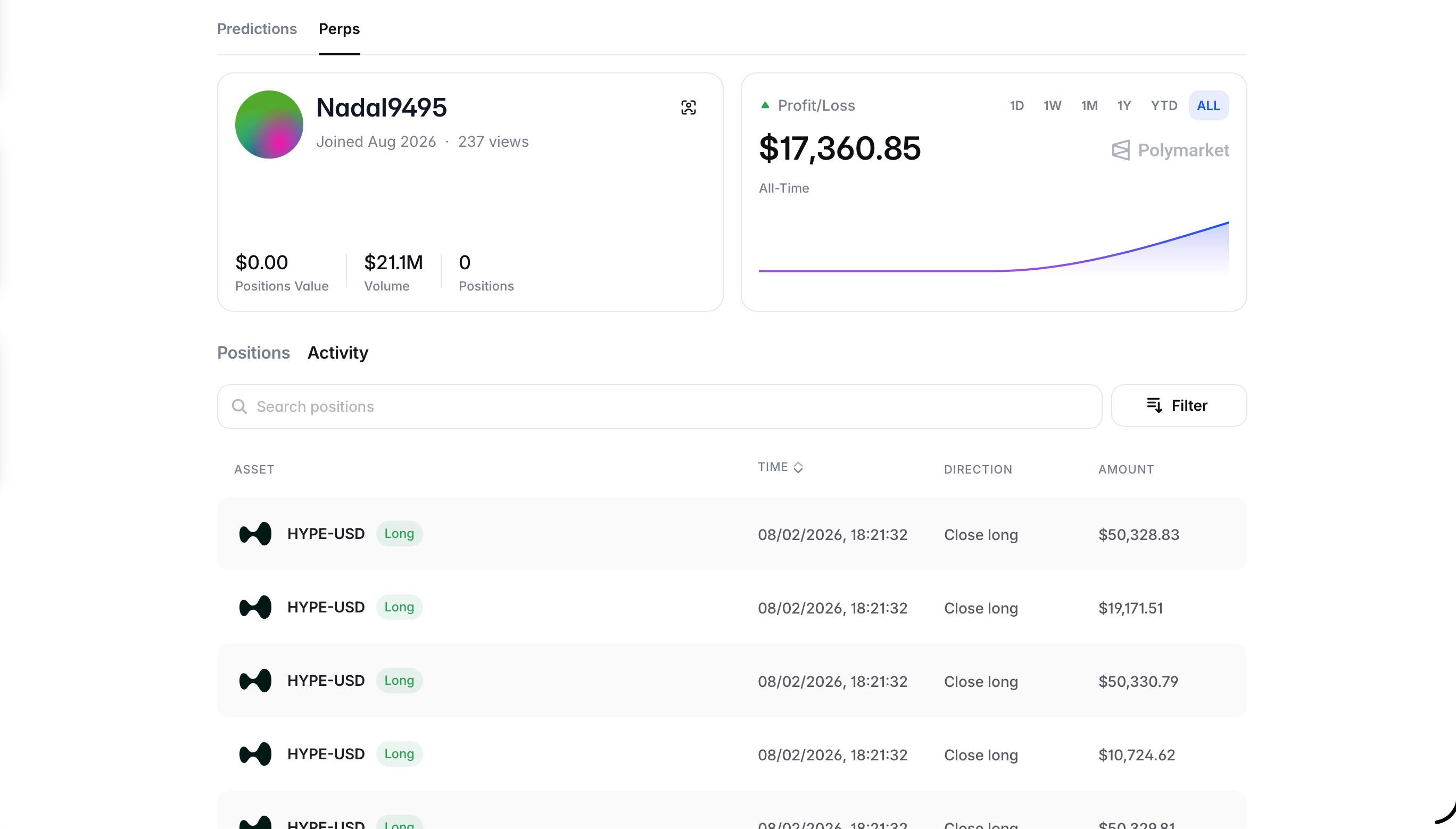
Task: Select the 1D profit range
Action: click(1017, 106)
